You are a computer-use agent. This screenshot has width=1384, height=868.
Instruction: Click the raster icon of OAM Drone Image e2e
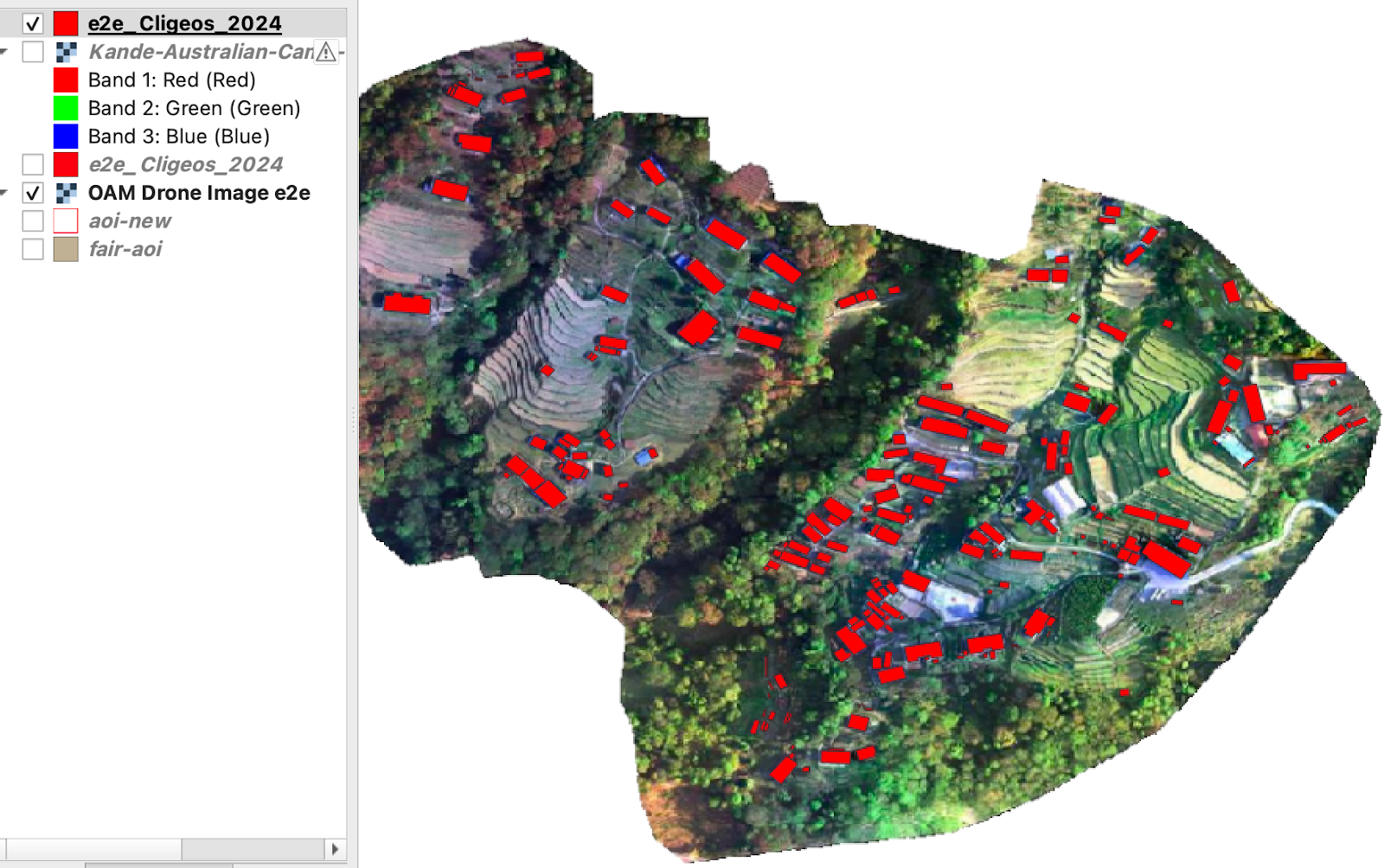point(66,193)
